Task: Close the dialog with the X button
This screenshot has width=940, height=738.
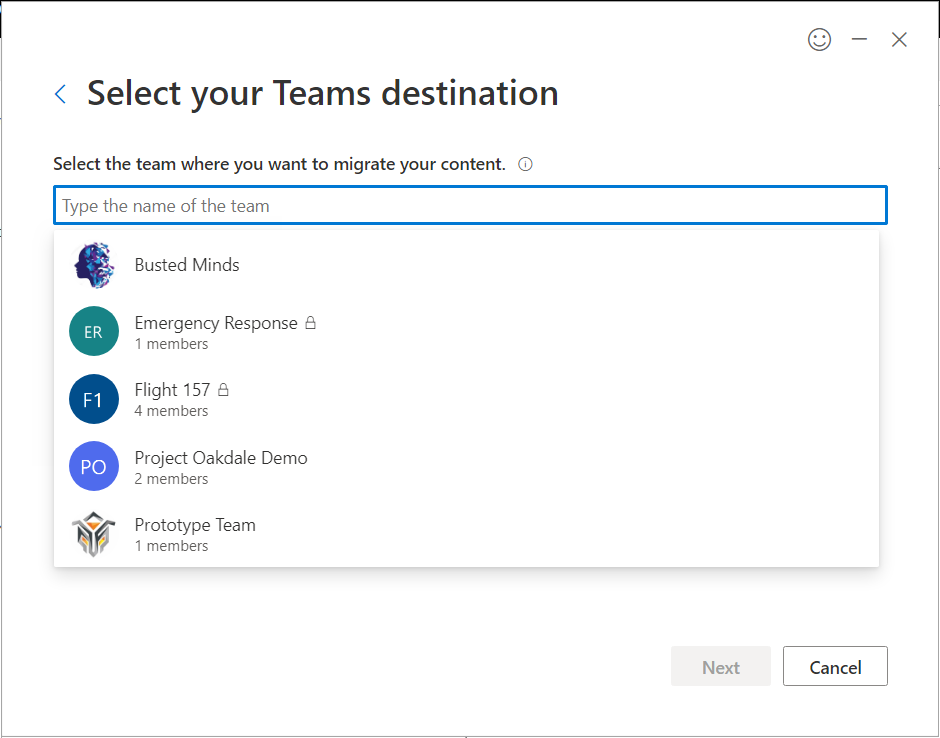Action: click(x=899, y=40)
